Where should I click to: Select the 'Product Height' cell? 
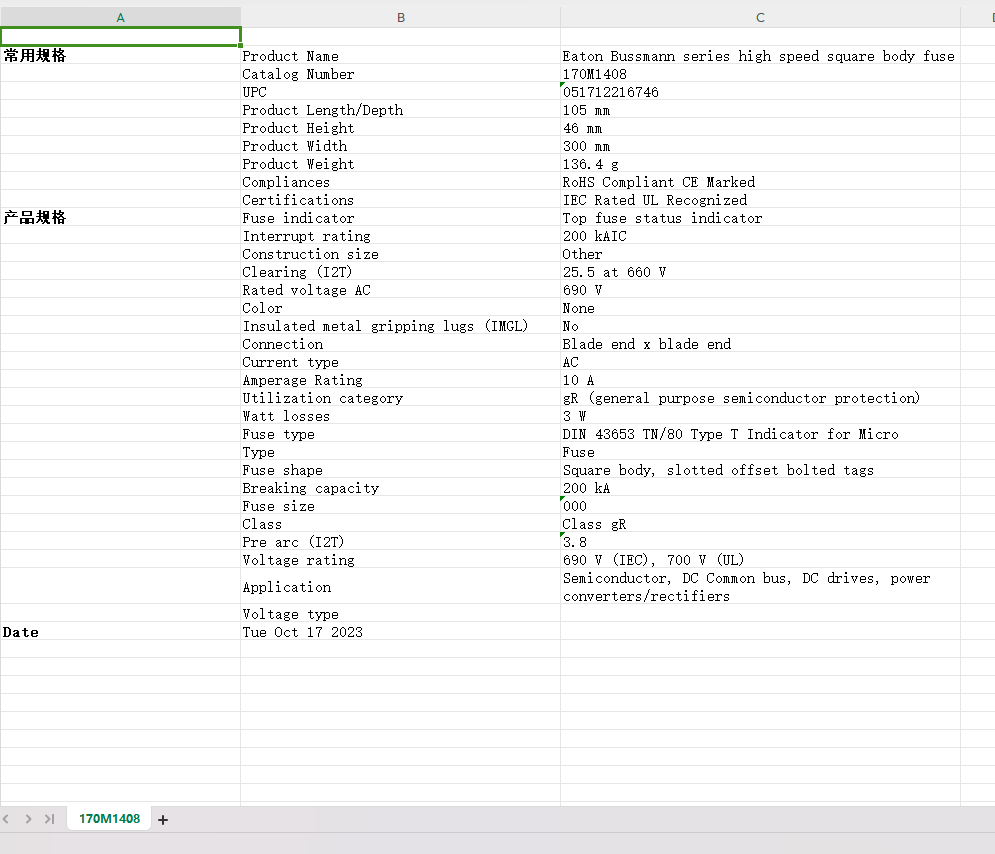(400, 128)
